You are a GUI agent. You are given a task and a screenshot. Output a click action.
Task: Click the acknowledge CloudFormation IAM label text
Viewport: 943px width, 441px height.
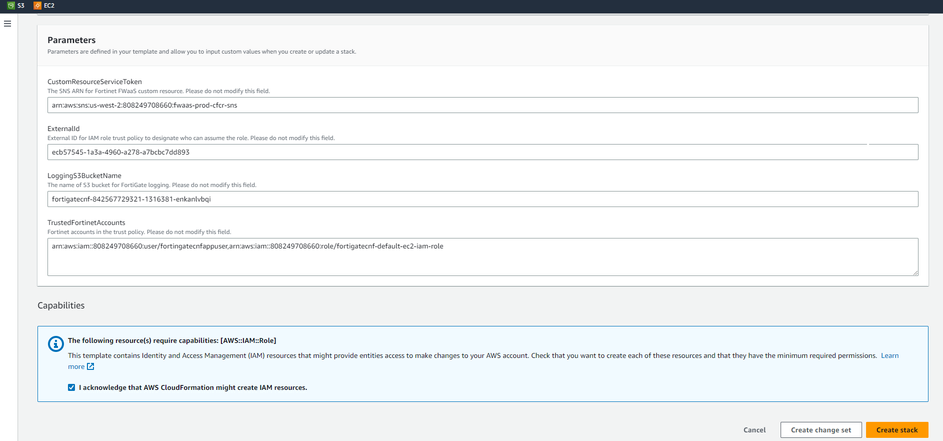(x=192, y=387)
